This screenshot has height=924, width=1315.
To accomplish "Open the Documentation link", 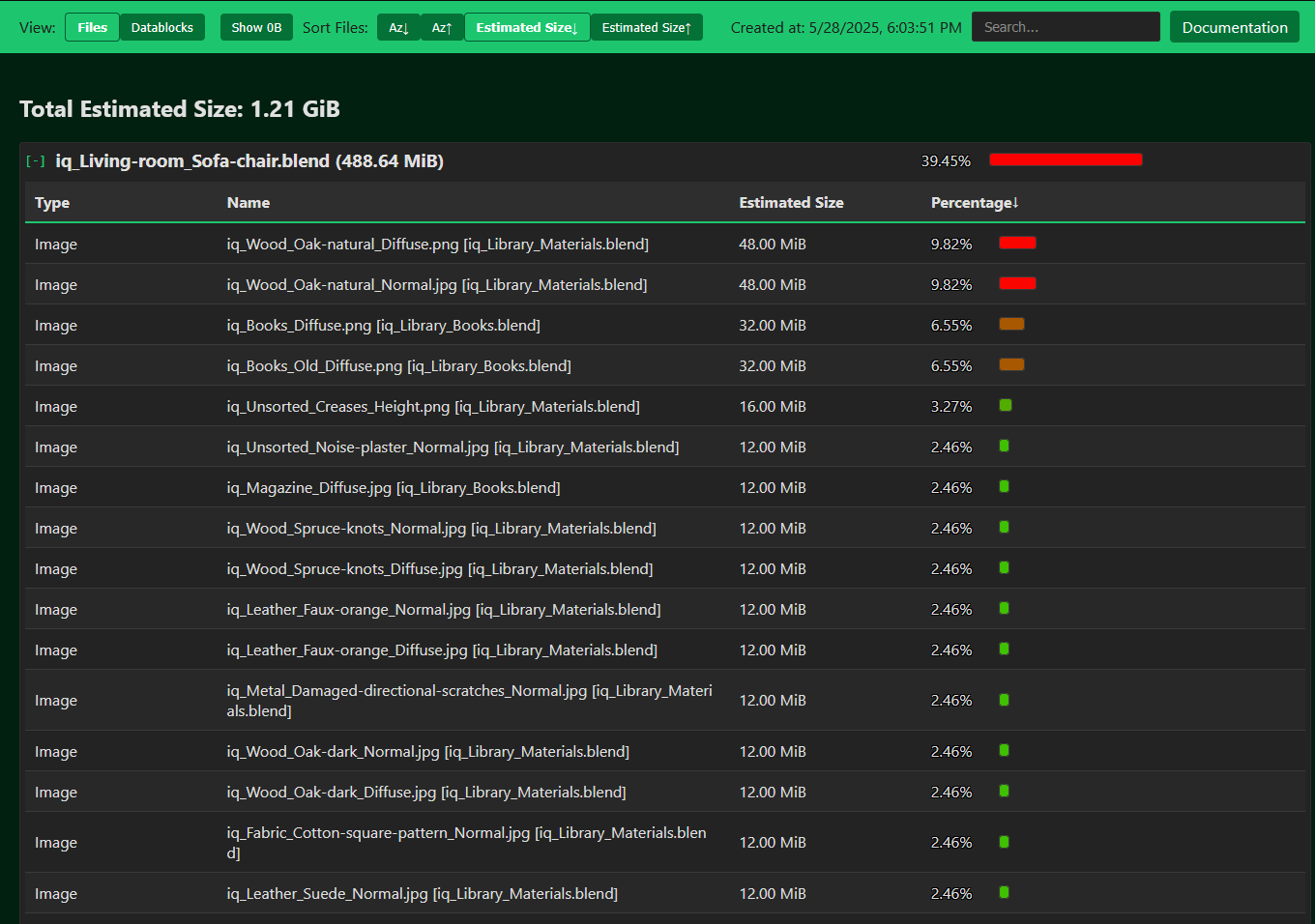I will pos(1234,27).
